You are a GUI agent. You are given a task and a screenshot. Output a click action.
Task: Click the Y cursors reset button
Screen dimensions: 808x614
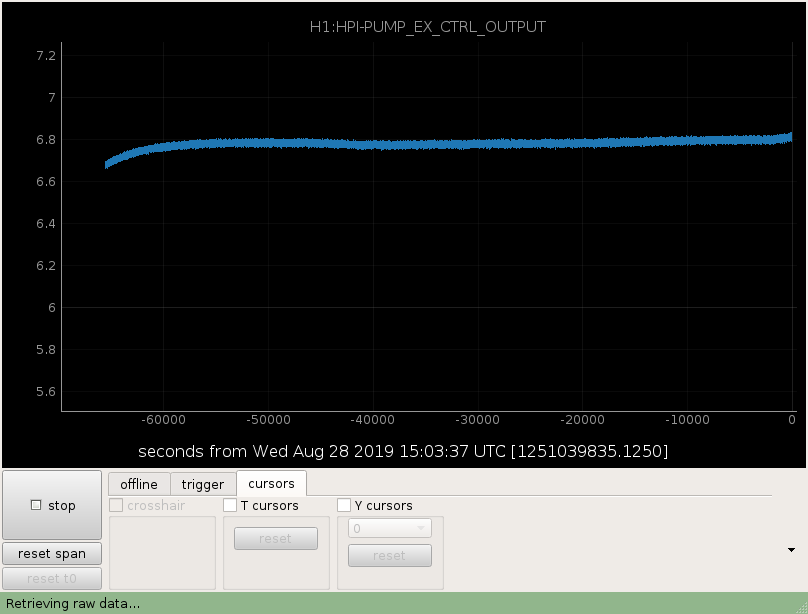point(390,556)
